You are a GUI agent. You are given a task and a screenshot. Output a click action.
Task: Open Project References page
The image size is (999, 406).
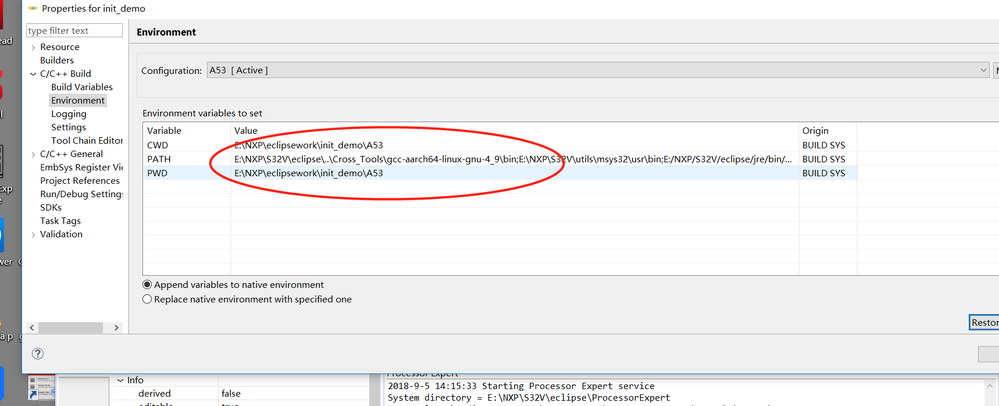(x=80, y=181)
